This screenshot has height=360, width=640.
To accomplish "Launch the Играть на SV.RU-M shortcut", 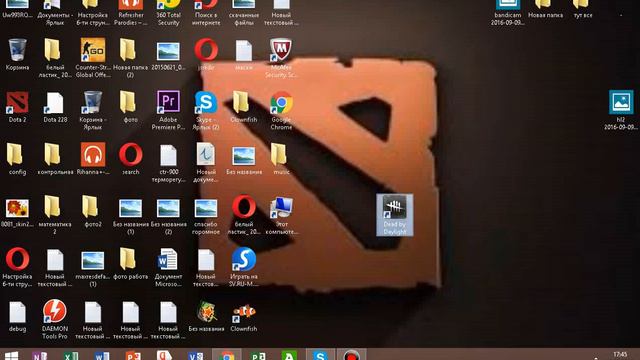I will pos(244,267).
